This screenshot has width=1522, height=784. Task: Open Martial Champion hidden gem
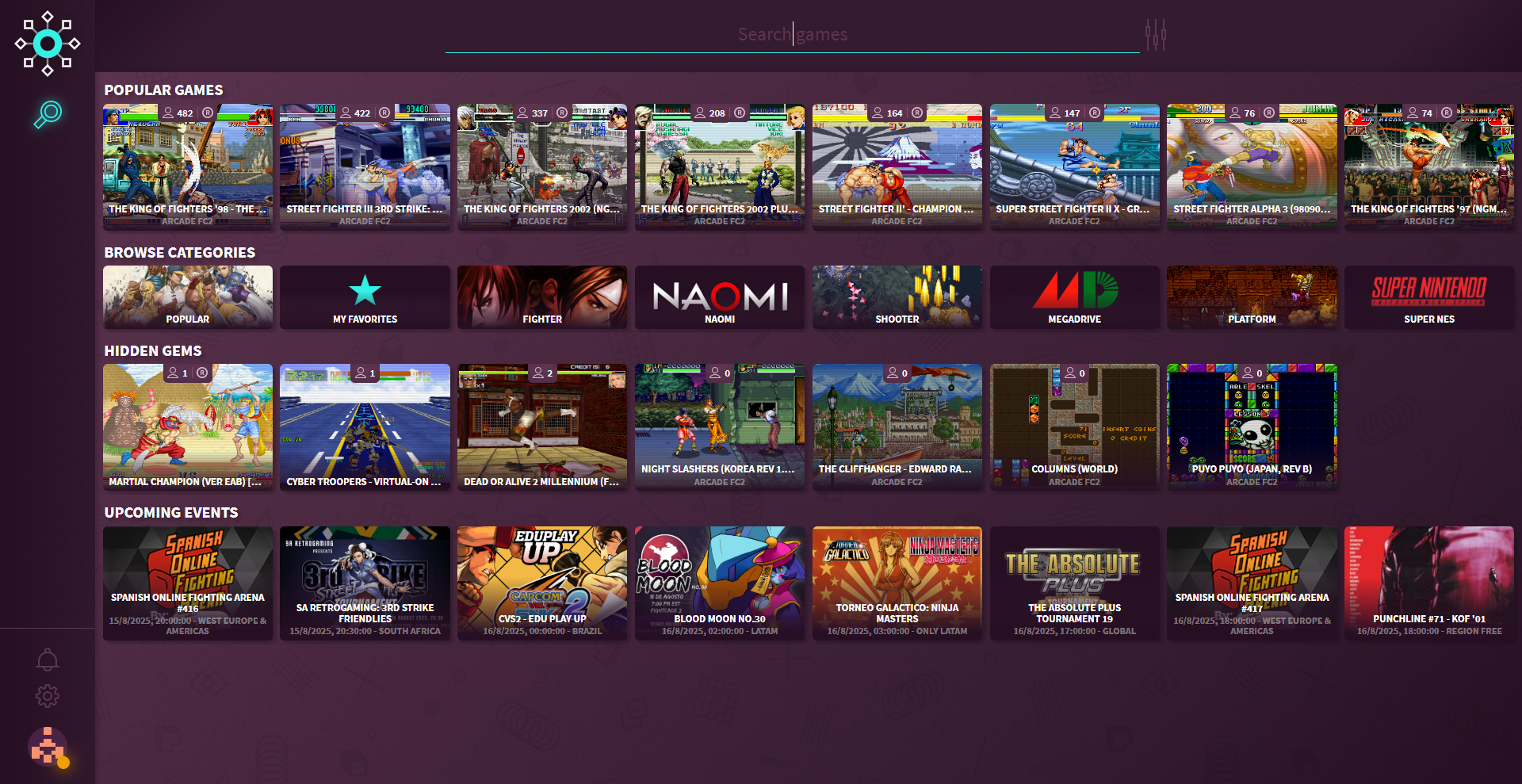pos(188,427)
